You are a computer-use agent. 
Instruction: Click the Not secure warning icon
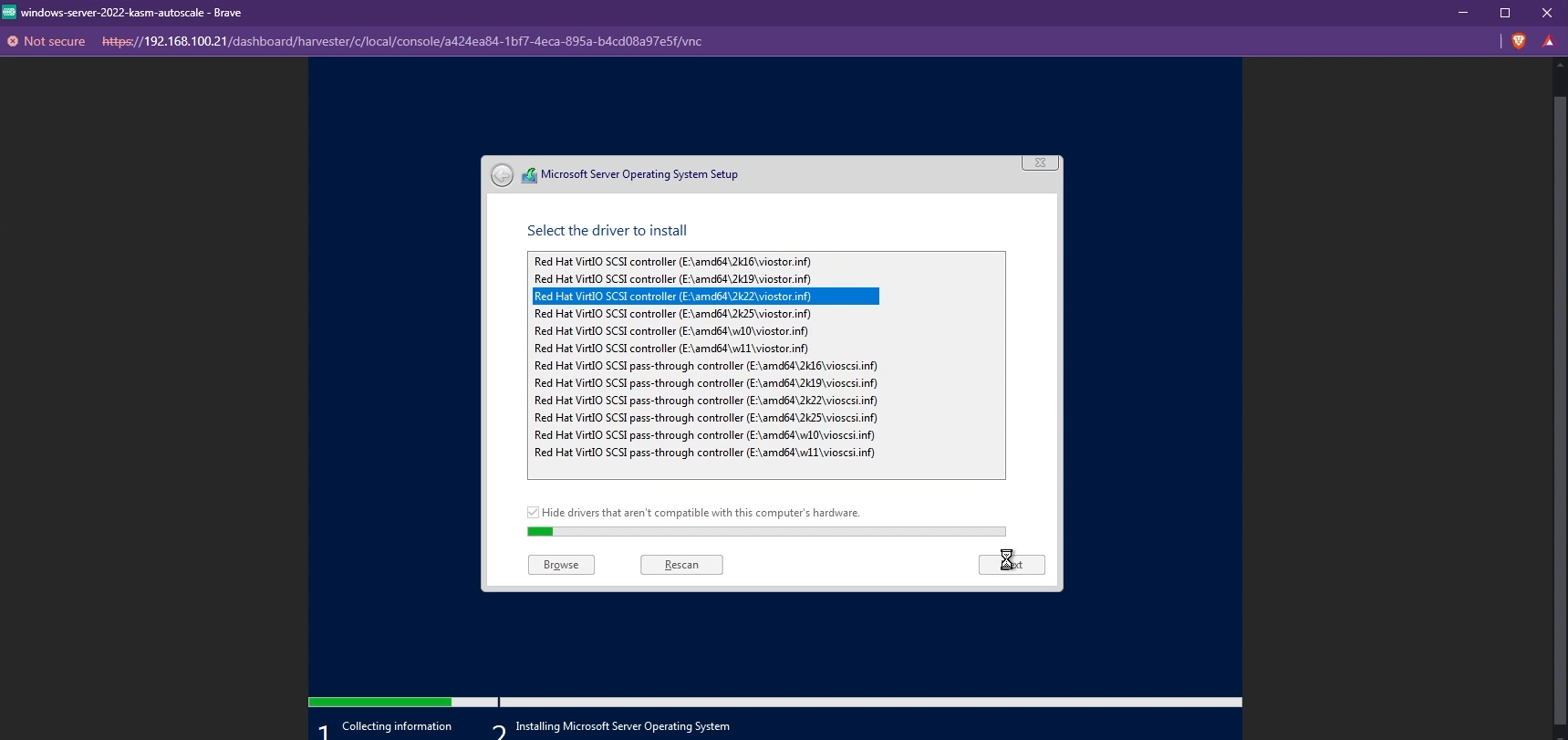tap(13, 41)
